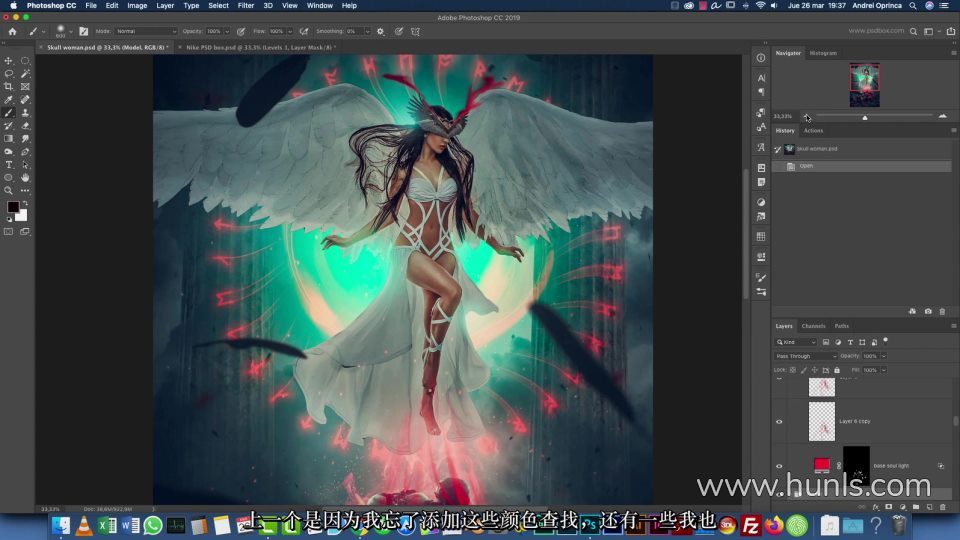Enable airbrush-style build-up effects
The width and height of the screenshot is (960, 540).
click(304, 31)
